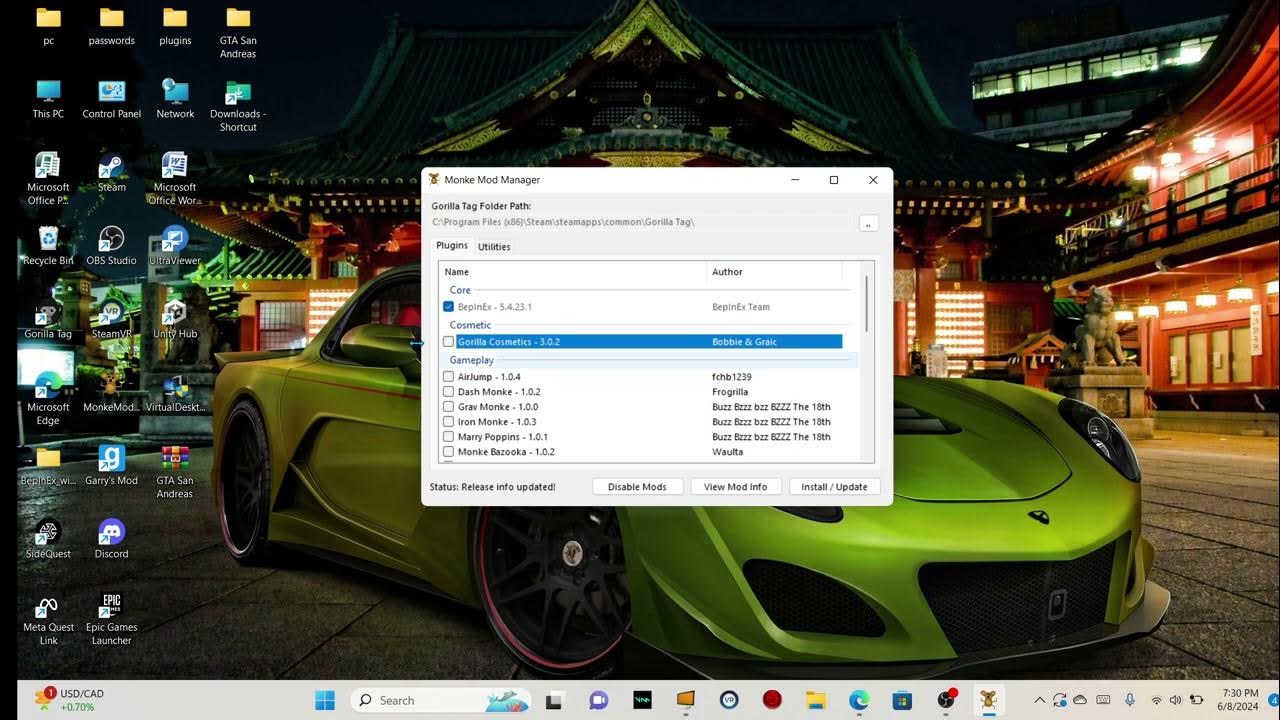This screenshot has width=1280, height=720.
Task: Select the Epic Games Launcher icon
Action: (111, 618)
